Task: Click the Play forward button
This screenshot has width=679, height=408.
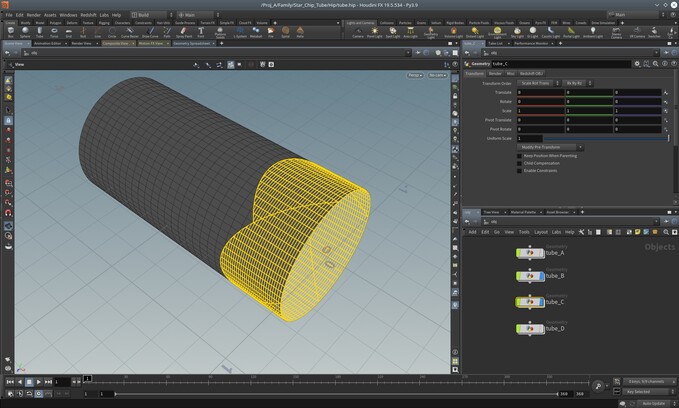Action: 39,382
